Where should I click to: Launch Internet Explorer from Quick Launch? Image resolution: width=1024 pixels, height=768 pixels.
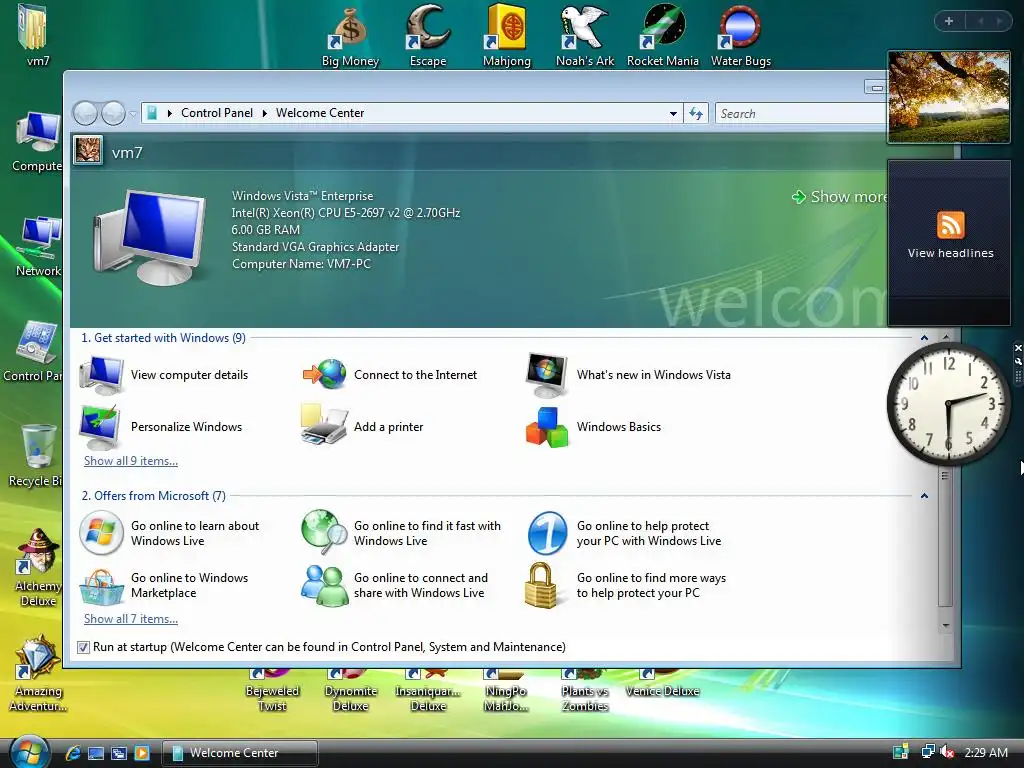tap(73, 753)
